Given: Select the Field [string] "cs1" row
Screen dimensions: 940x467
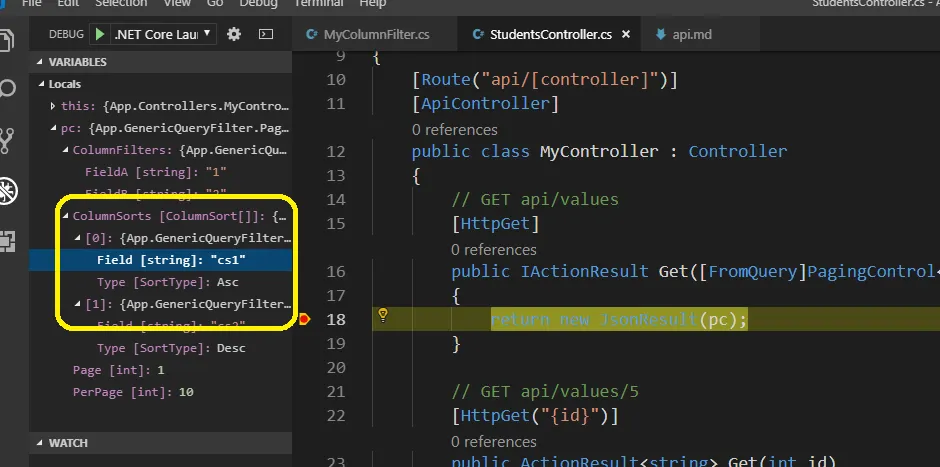Looking at the screenshot, I should coord(161,260).
